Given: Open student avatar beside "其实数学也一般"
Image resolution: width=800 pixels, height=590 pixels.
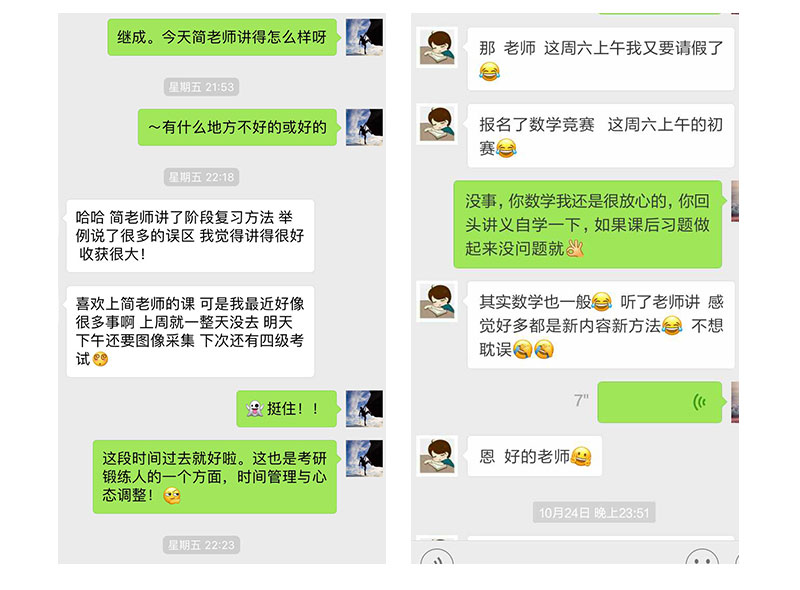Looking at the screenshot, I should (x=437, y=302).
